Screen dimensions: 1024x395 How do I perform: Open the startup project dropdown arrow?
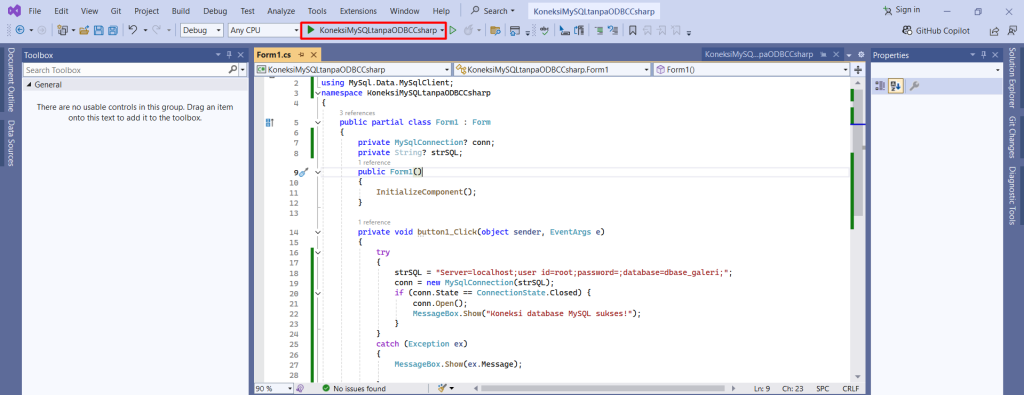(443, 30)
